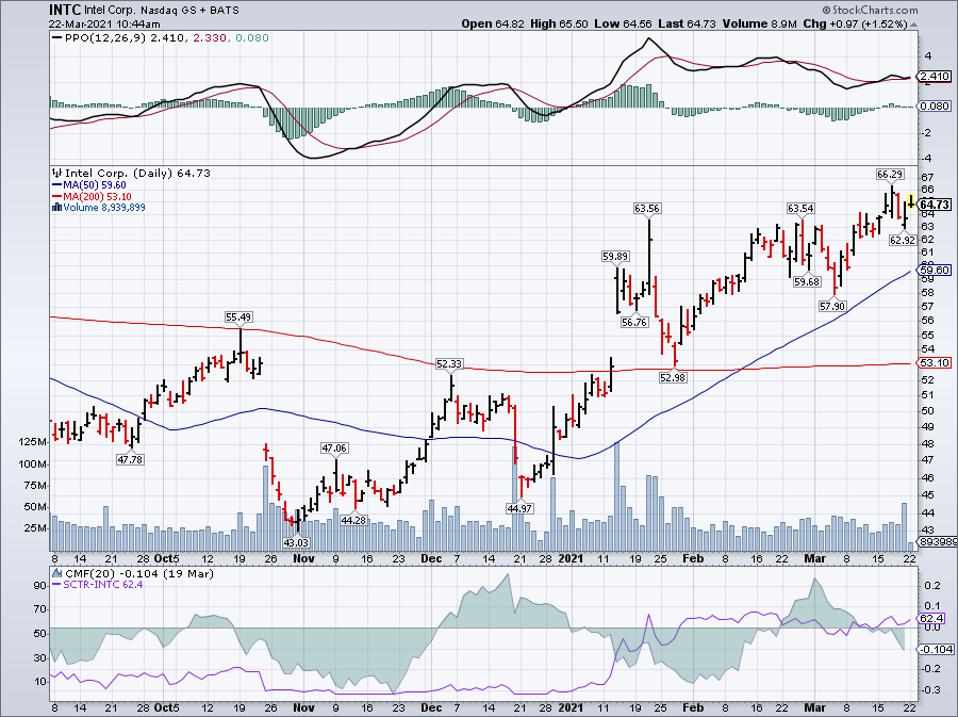Click the red MA(200) legend entry

[95, 196]
